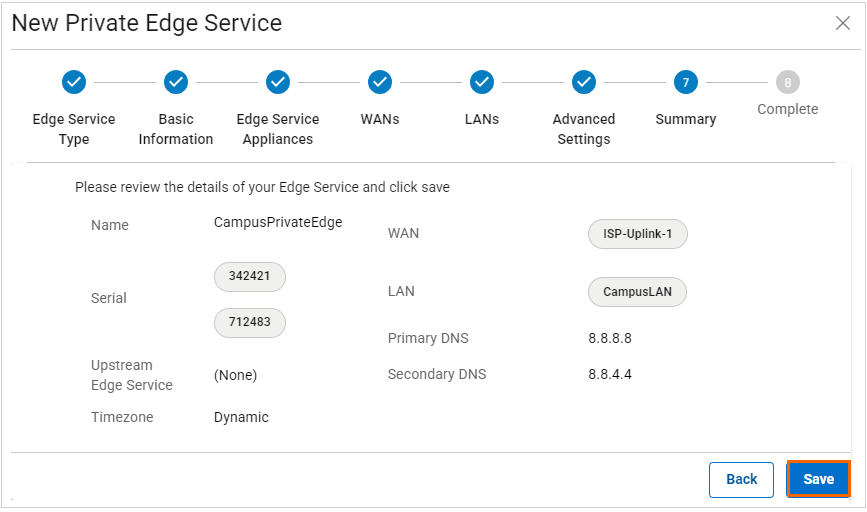Viewport: 867px width, 512px height.
Task: Click the CampusPrivateEdge name value
Action: (278, 222)
